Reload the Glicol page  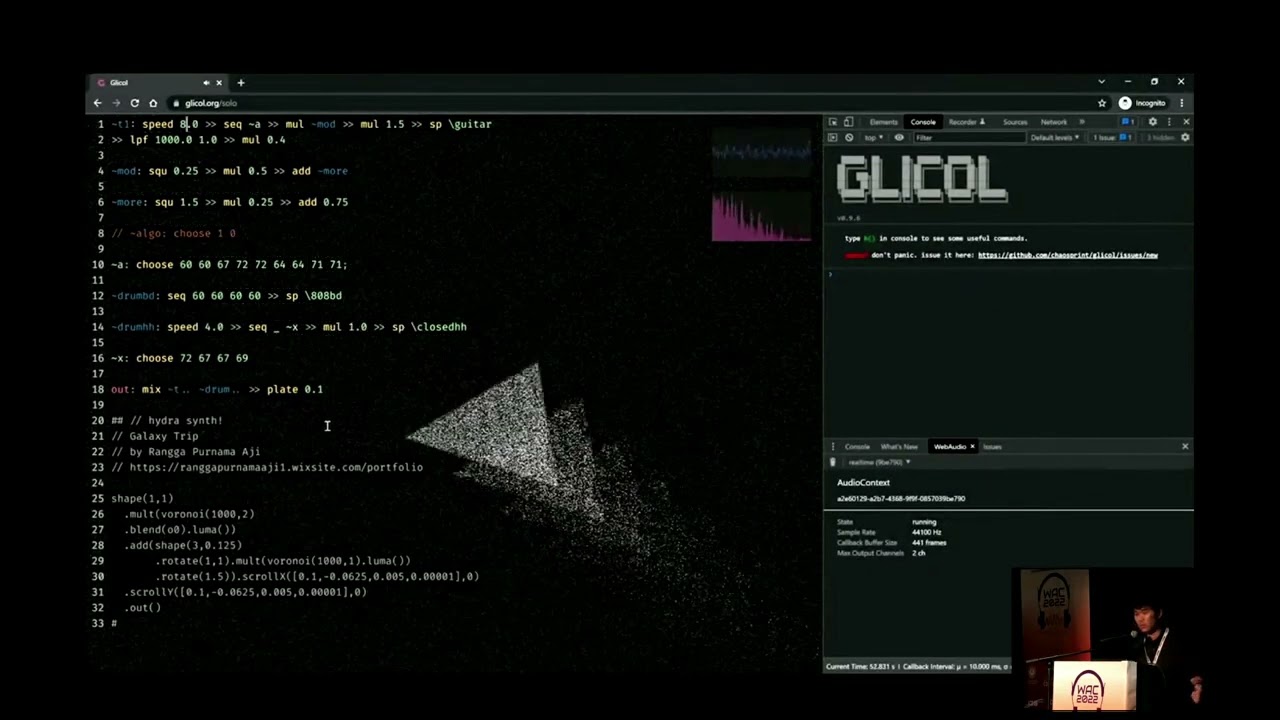tap(134, 103)
